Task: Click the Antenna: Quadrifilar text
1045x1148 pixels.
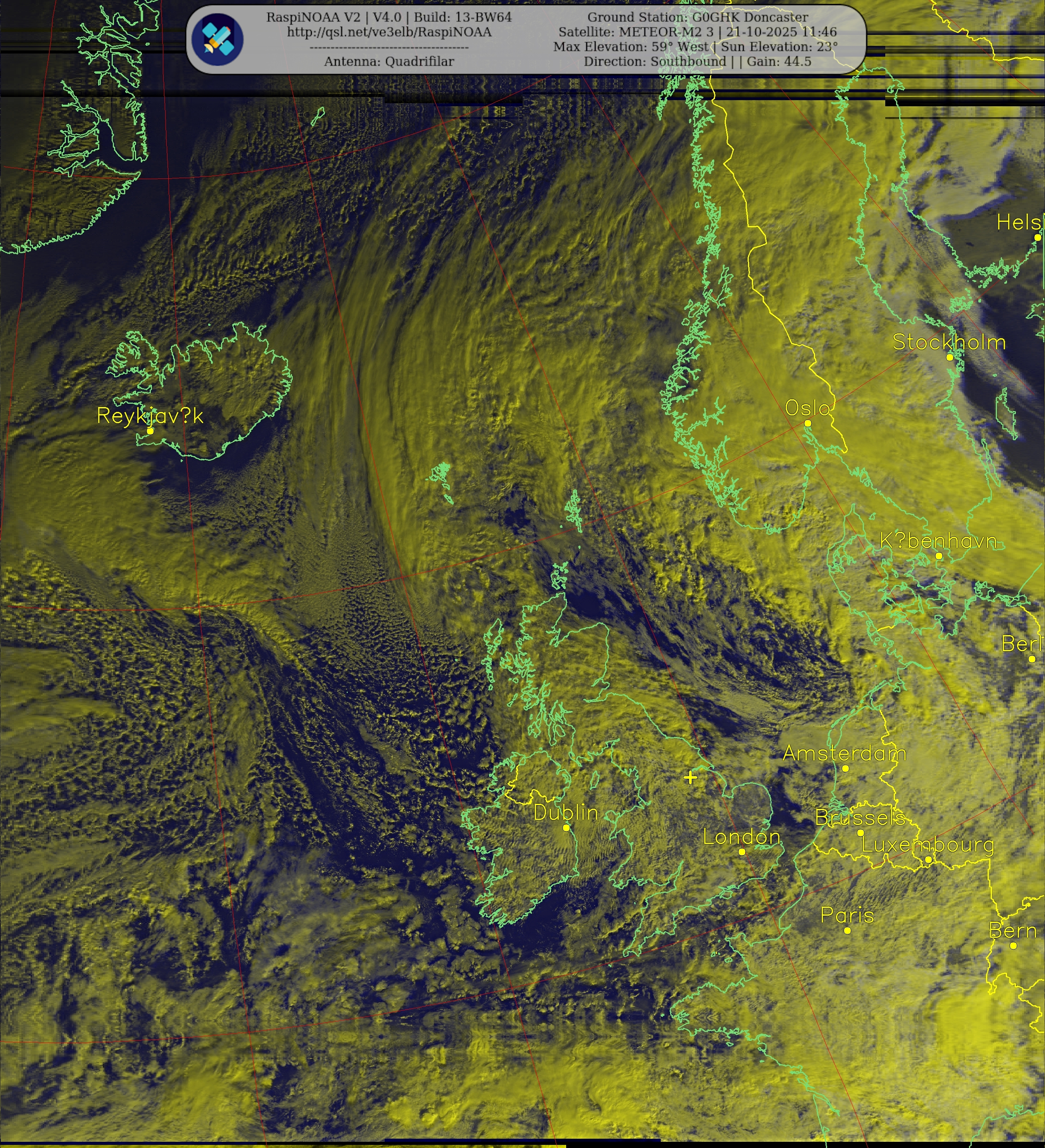Action: click(x=389, y=62)
